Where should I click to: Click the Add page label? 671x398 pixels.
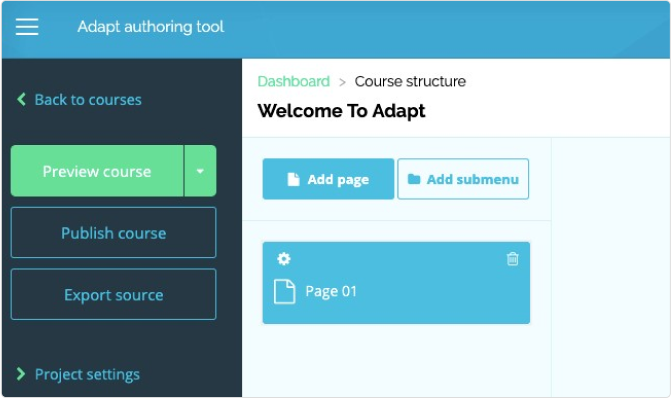(338, 180)
